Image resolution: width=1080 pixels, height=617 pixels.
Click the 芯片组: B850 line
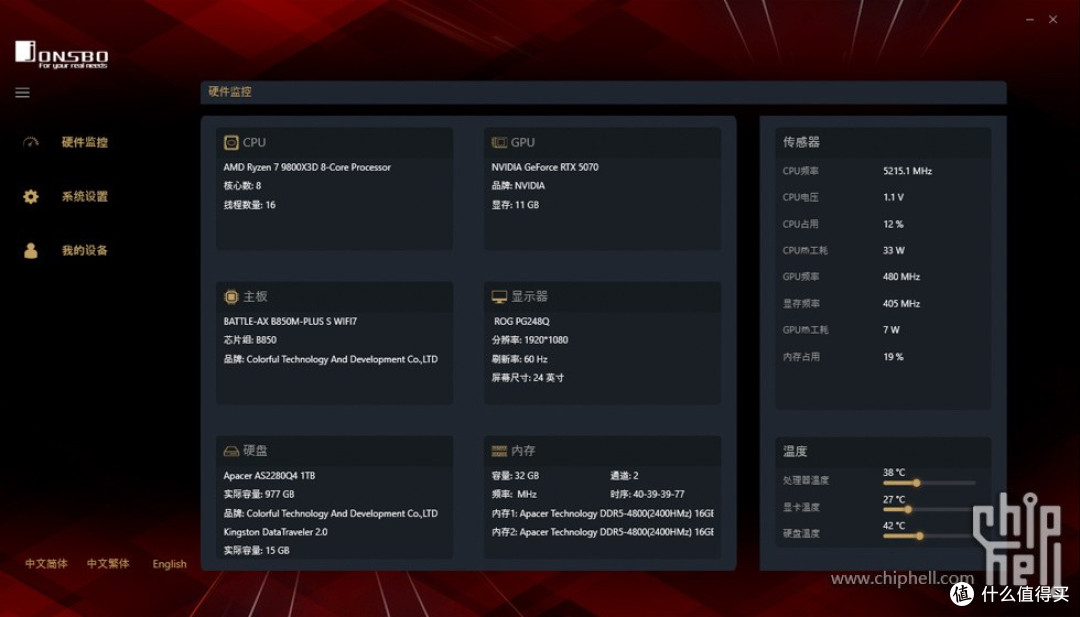tap(250, 340)
